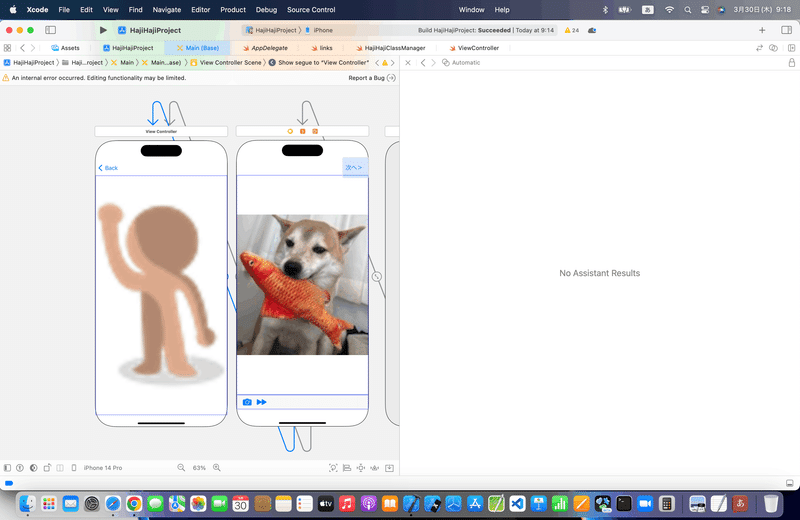The image size is (800, 520).
Task: Open the editor options icon
Action: pyautogui.click(x=773, y=48)
